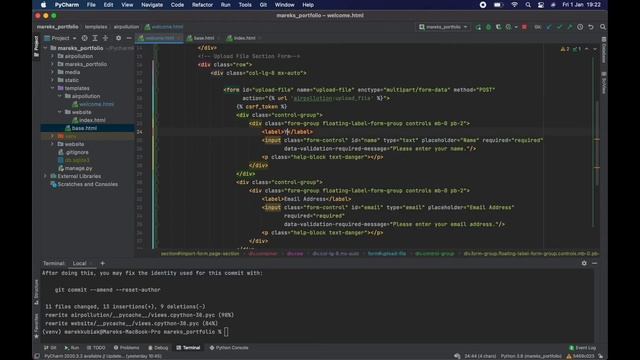
Task: Click Select Opened File target icon
Action: [x=84, y=38]
